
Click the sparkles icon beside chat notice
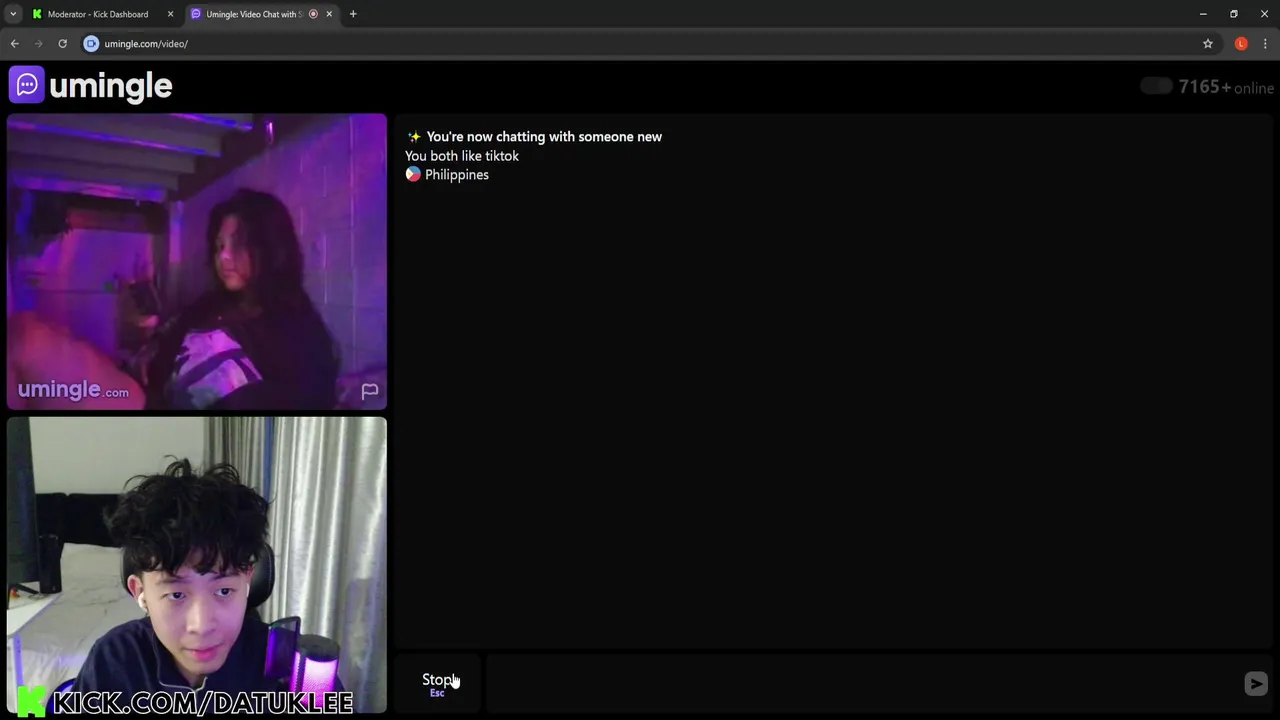pyautogui.click(x=413, y=137)
